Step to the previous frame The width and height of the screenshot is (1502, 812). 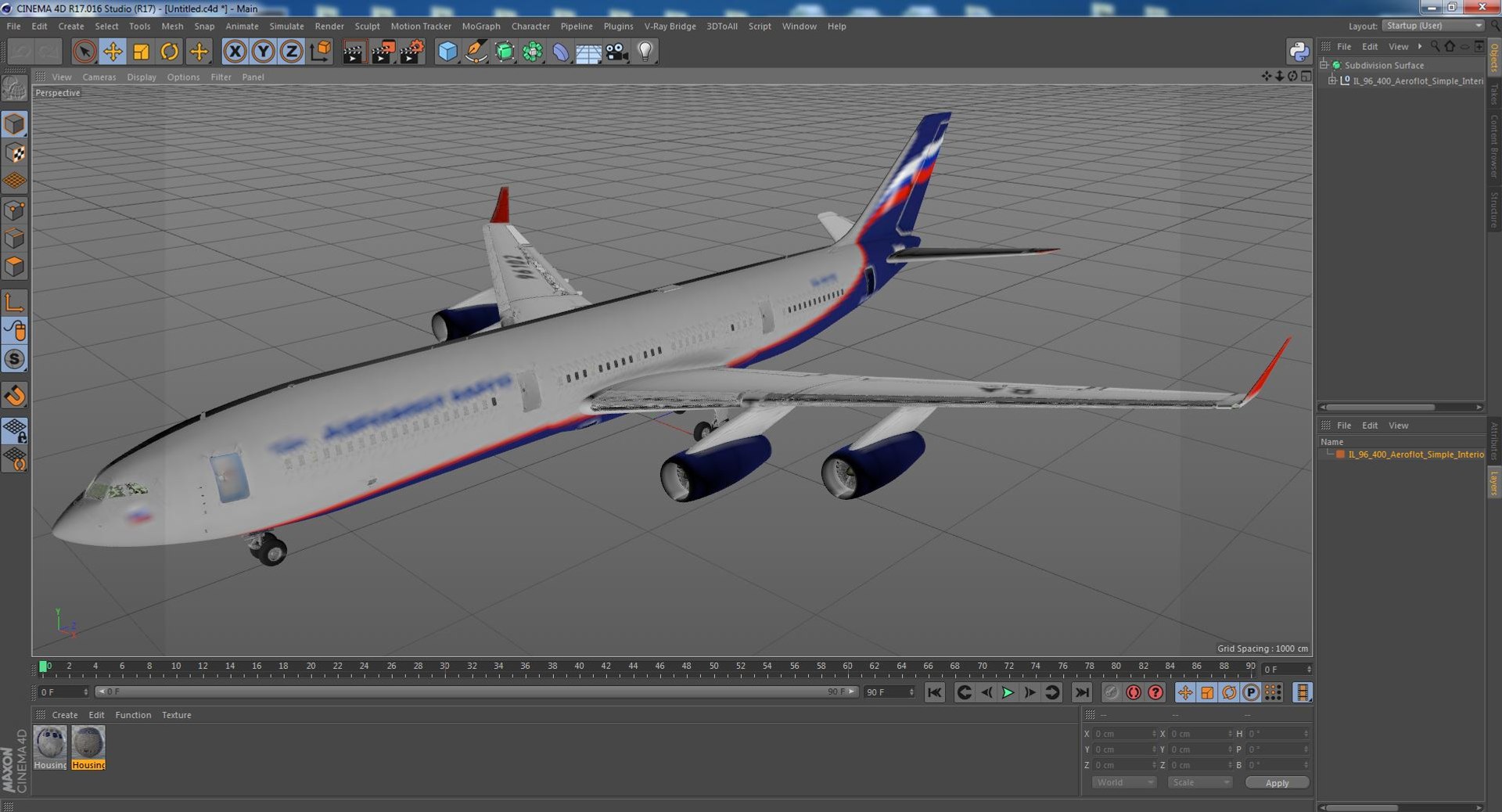coord(986,692)
